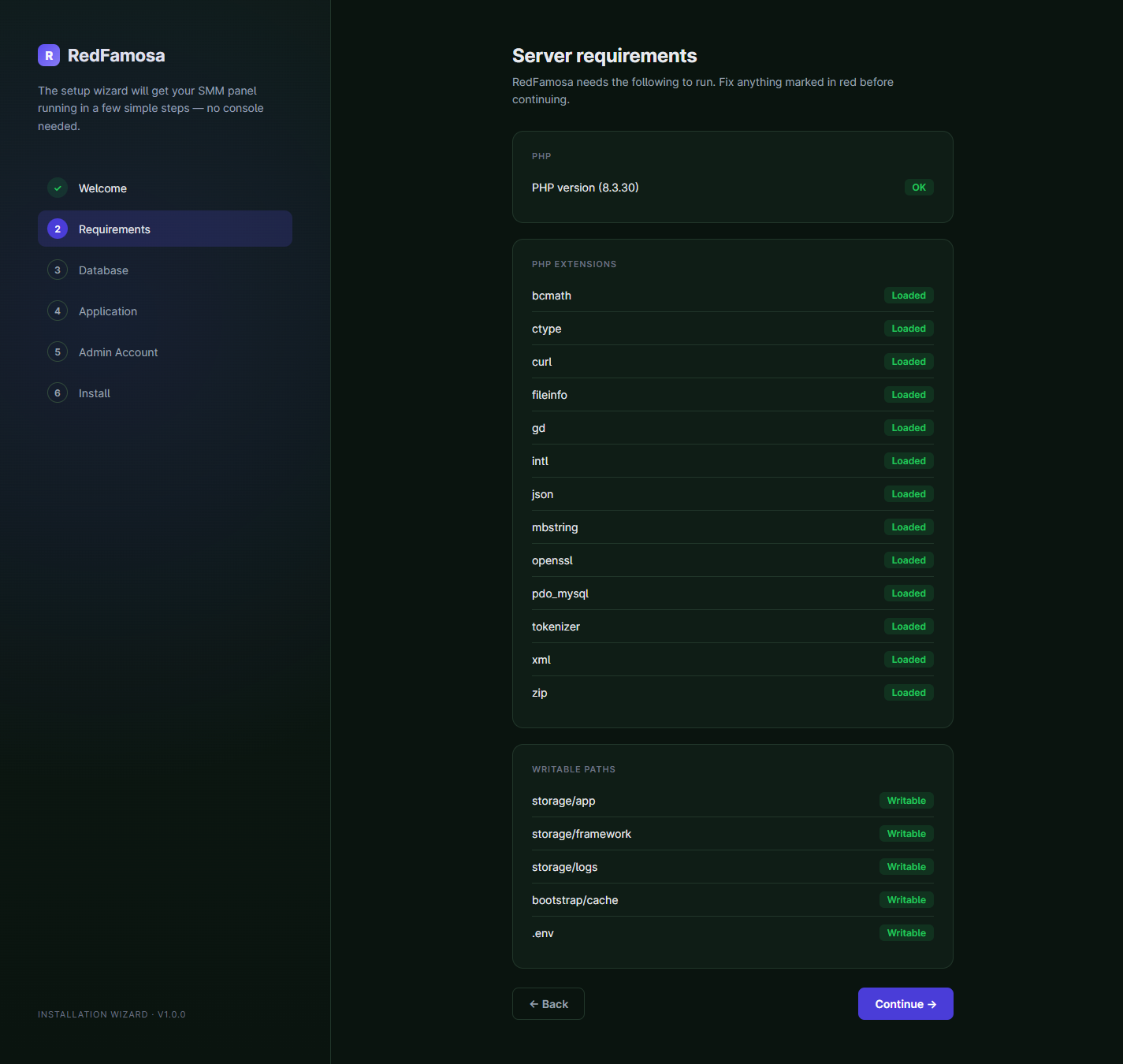Open the Install step
Screen dimensions: 1123x1064
(x=165, y=393)
